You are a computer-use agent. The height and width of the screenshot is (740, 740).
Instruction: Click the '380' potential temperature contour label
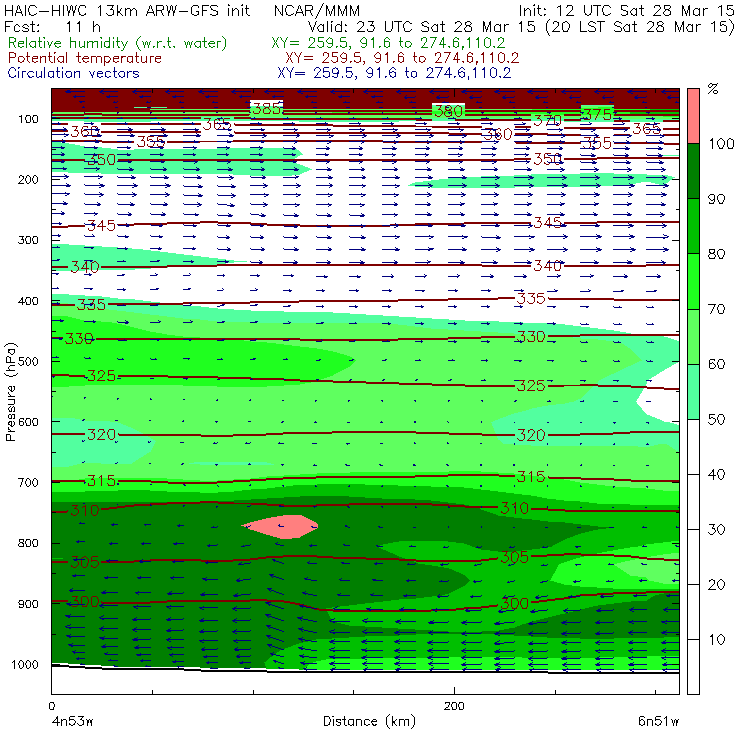coord(448,111)
